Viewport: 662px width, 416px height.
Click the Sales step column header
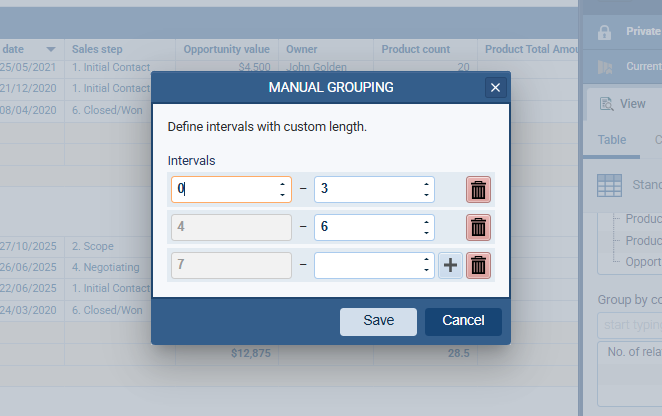point(96,49)
